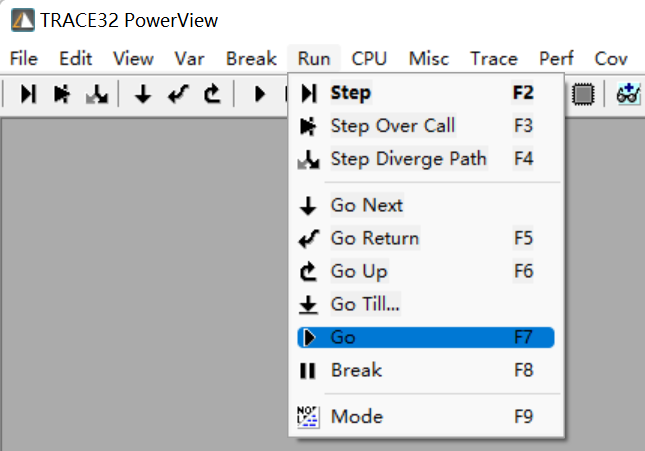
Task: Click the Step Over Call toolbar icon
Action: [62, 94]
